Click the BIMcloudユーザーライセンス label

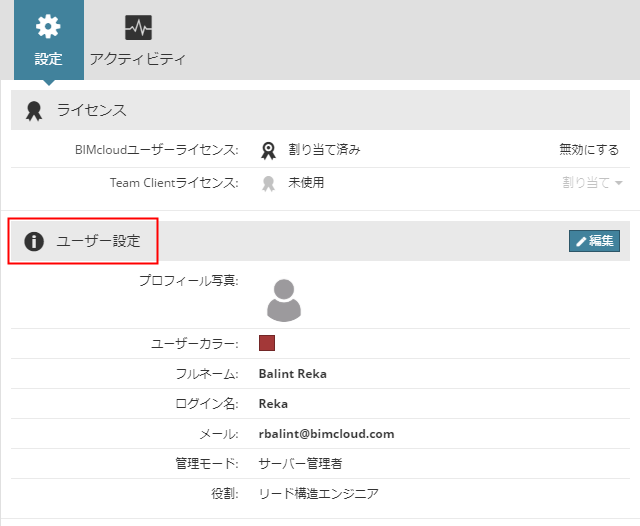point(157,150)
